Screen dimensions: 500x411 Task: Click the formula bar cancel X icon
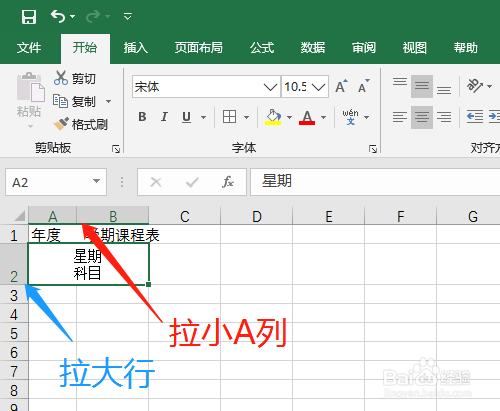tap(156, 182)
